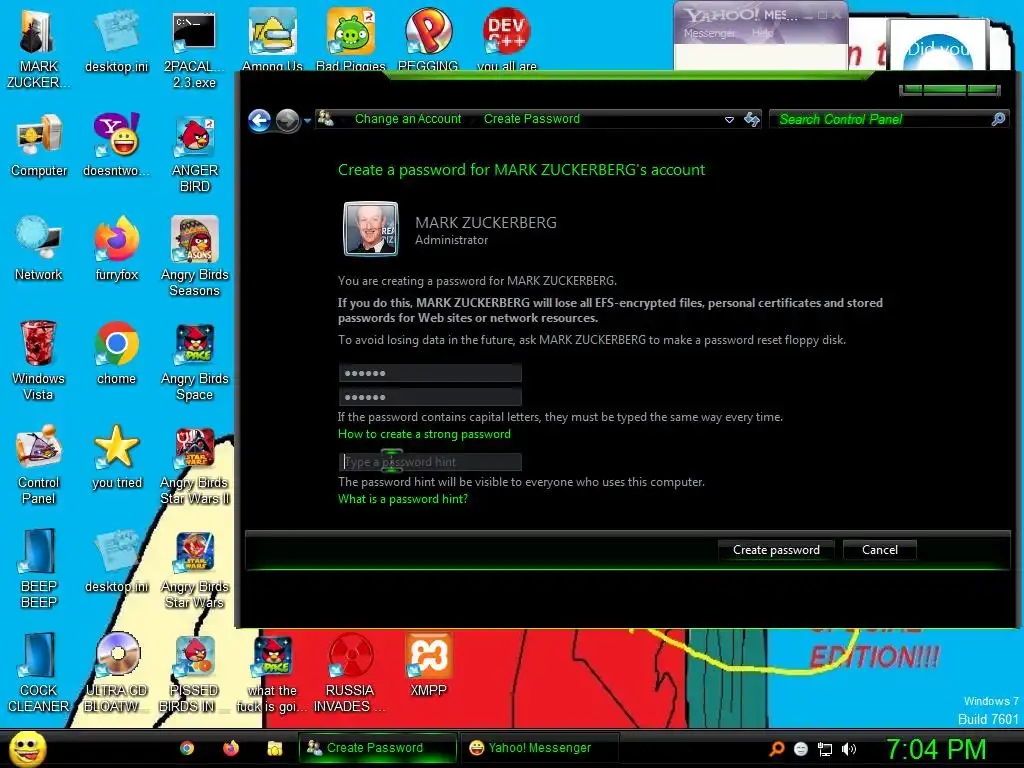Open Help menu in Yahoo! Messenger window
The height and width of the screenshot is (768, 1024).
[761, 33]
